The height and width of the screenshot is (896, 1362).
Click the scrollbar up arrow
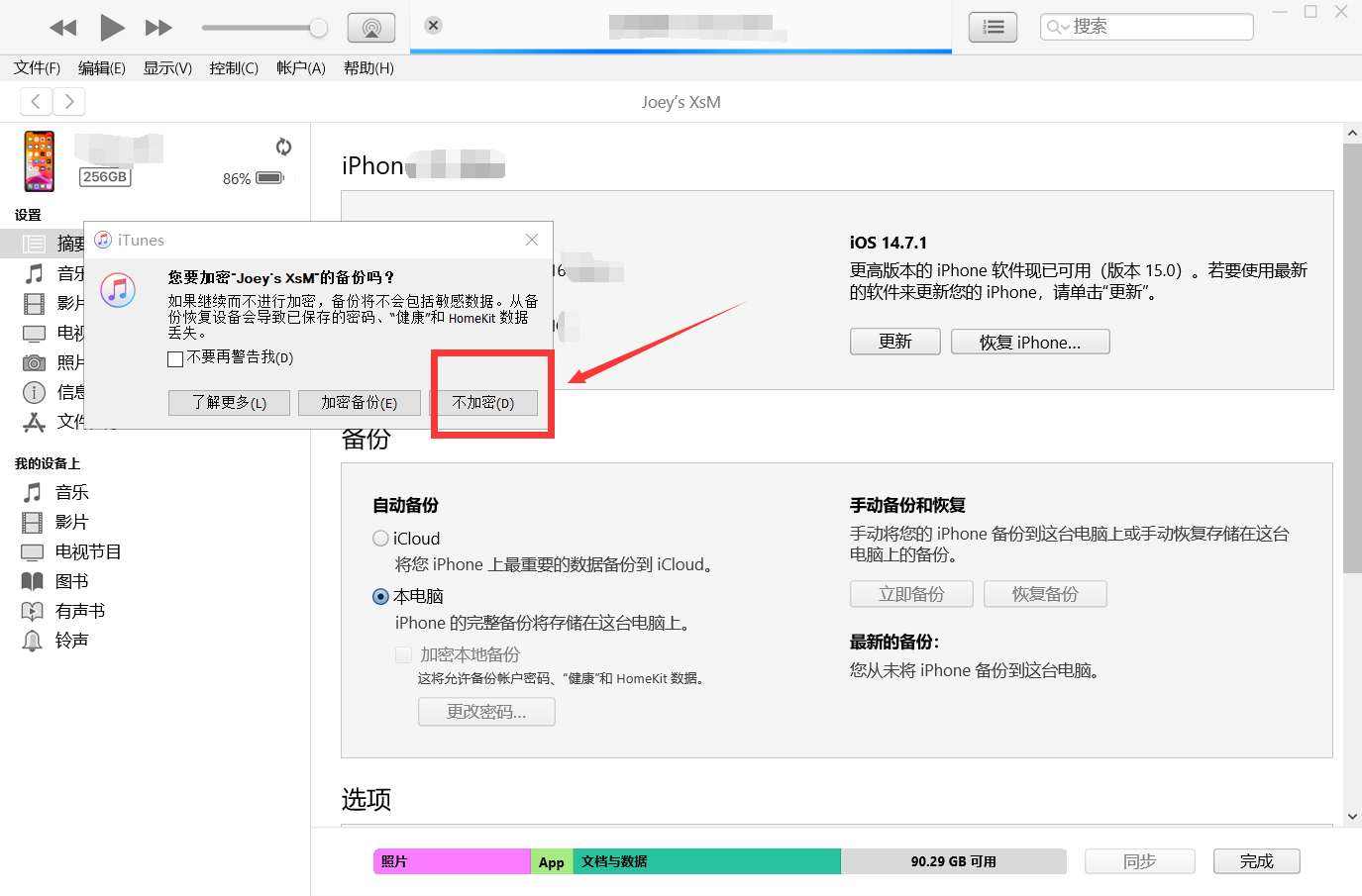tap(1352, 133)
